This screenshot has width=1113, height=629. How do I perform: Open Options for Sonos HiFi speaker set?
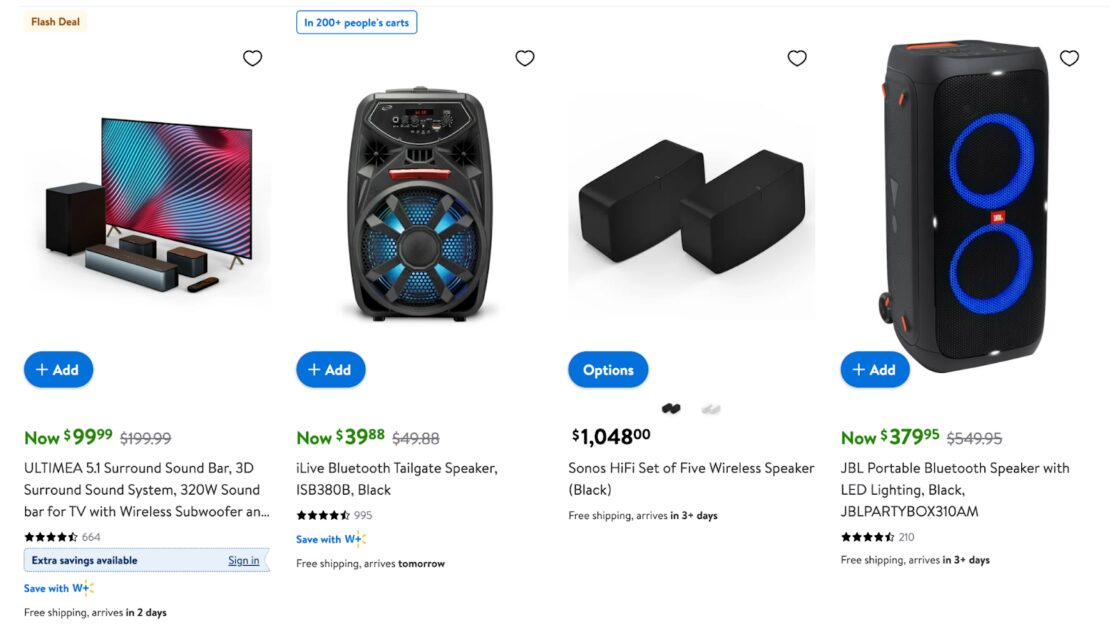[608, 370]
